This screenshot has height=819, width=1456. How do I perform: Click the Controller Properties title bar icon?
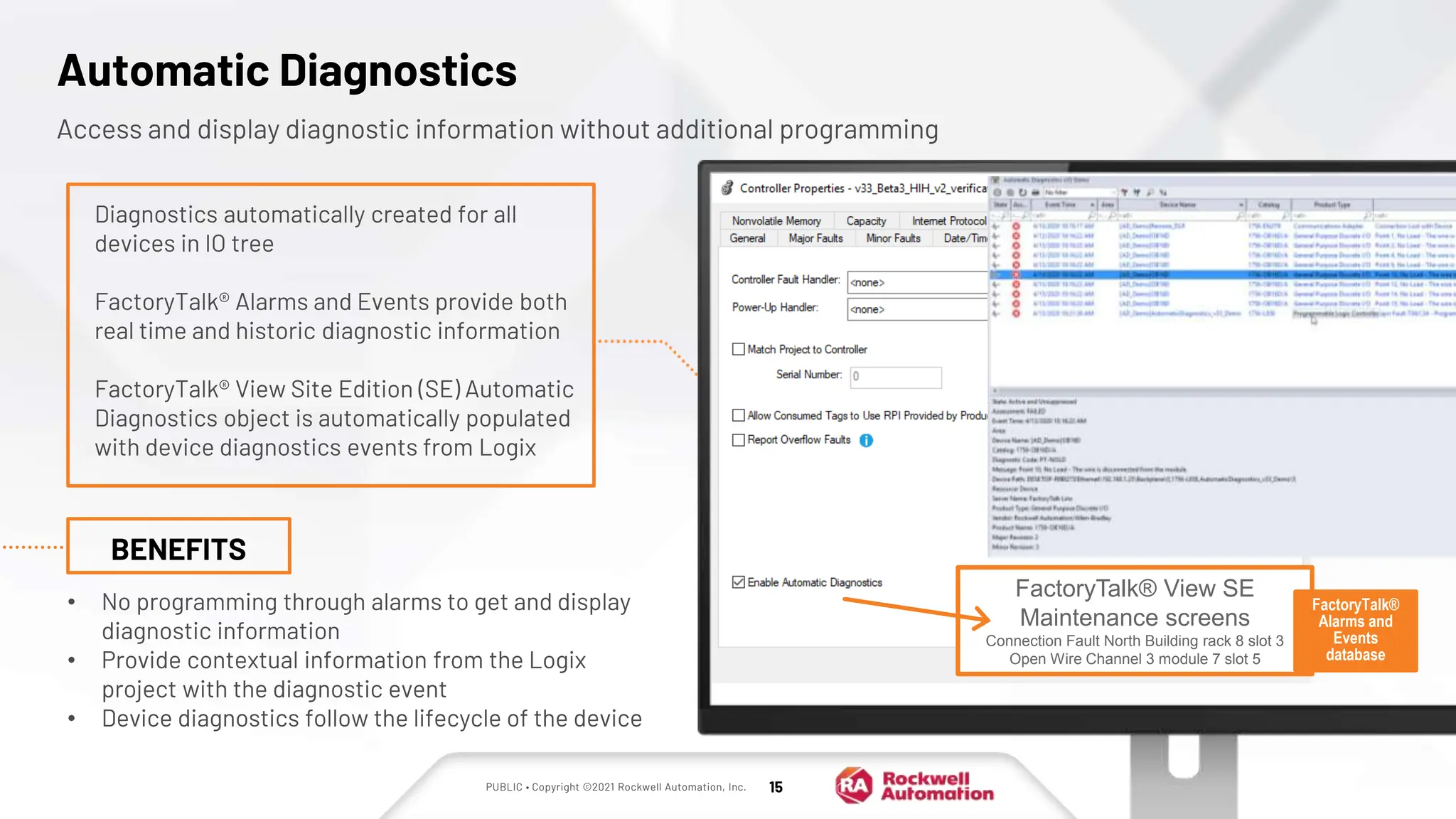coord(727,188)
